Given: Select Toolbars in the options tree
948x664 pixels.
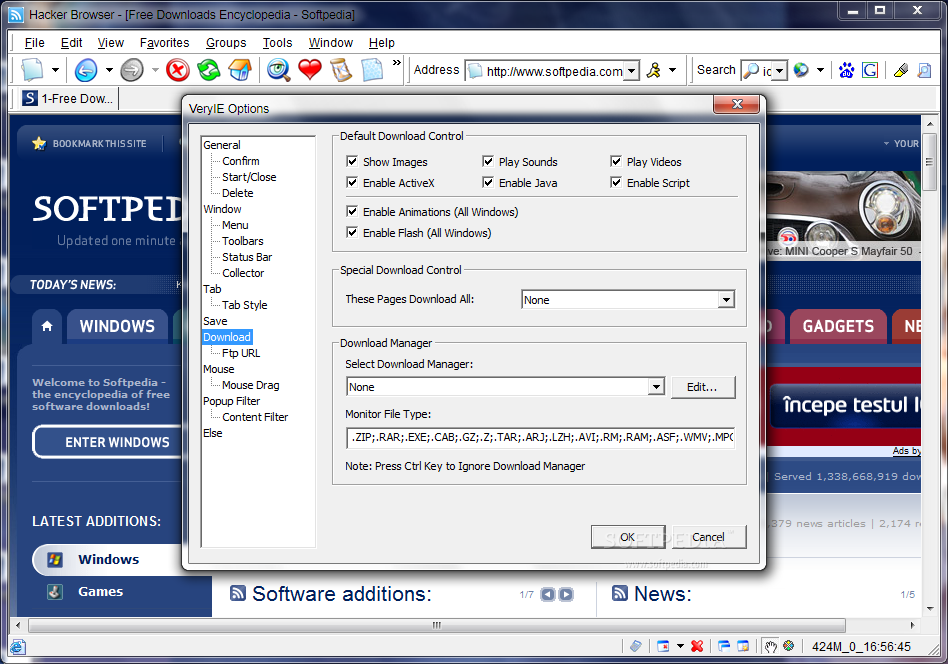Looking at the screenshot, I should (242, 241).
